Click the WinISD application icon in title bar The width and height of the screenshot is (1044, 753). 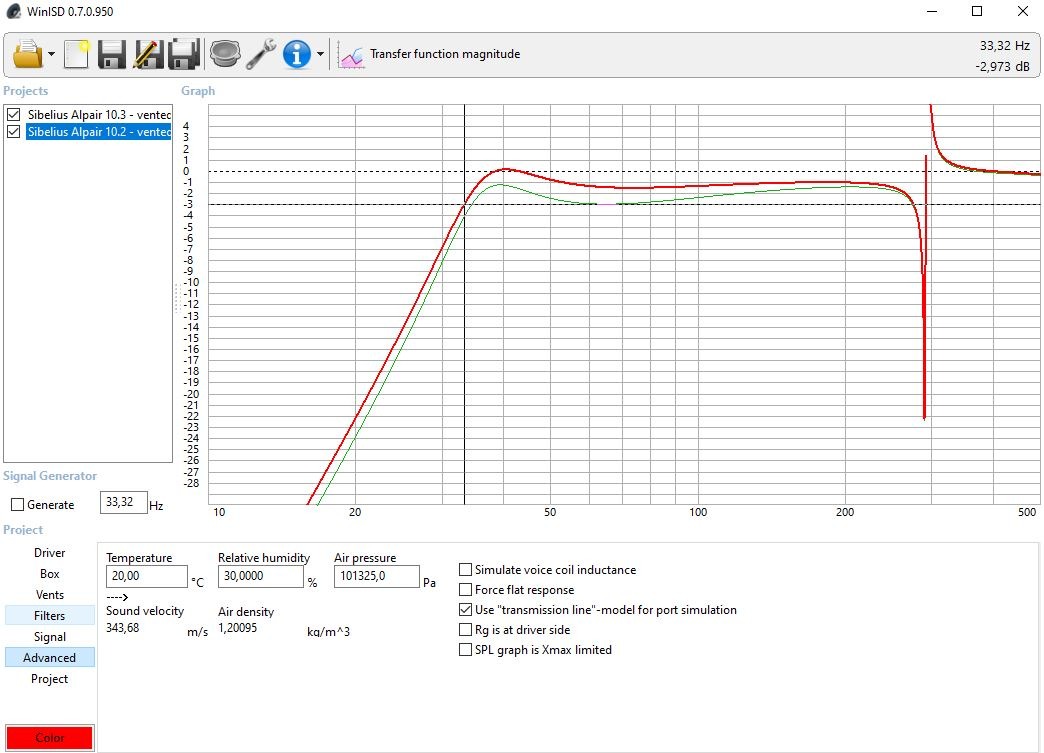tap(13, 11)
